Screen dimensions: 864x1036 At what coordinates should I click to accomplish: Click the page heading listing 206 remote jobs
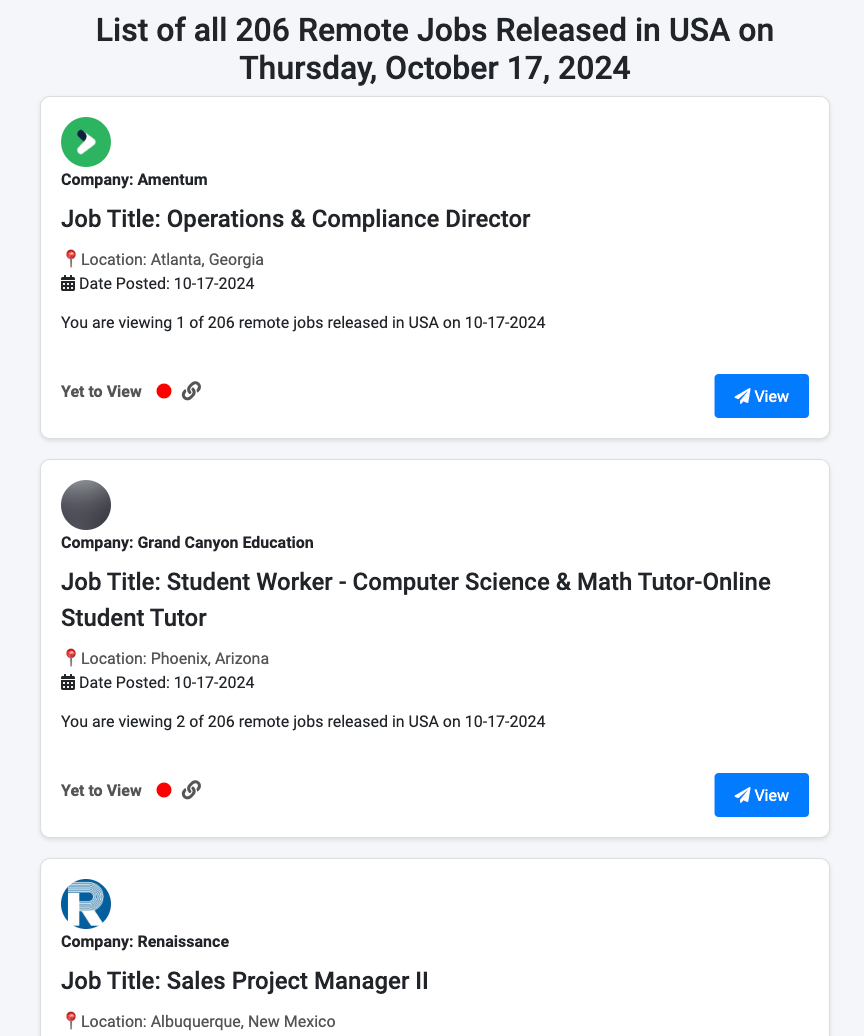coord(434,48)
